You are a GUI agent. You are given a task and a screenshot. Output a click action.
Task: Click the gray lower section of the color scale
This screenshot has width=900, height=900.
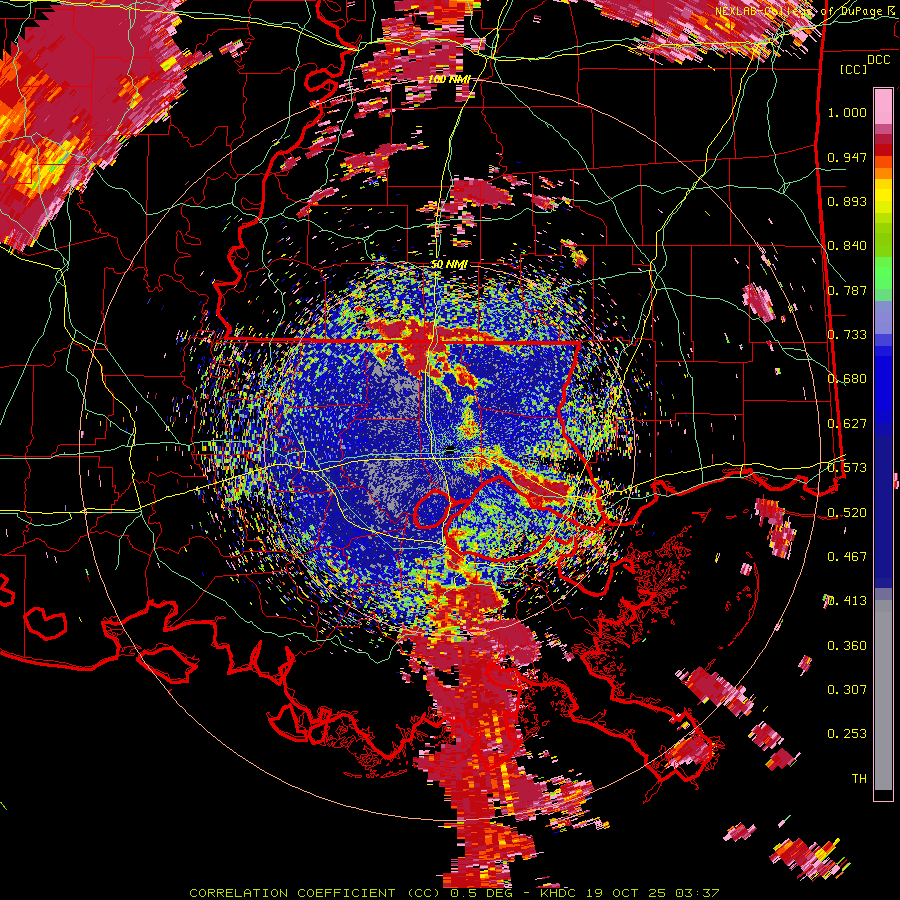(x=883, y=695)
